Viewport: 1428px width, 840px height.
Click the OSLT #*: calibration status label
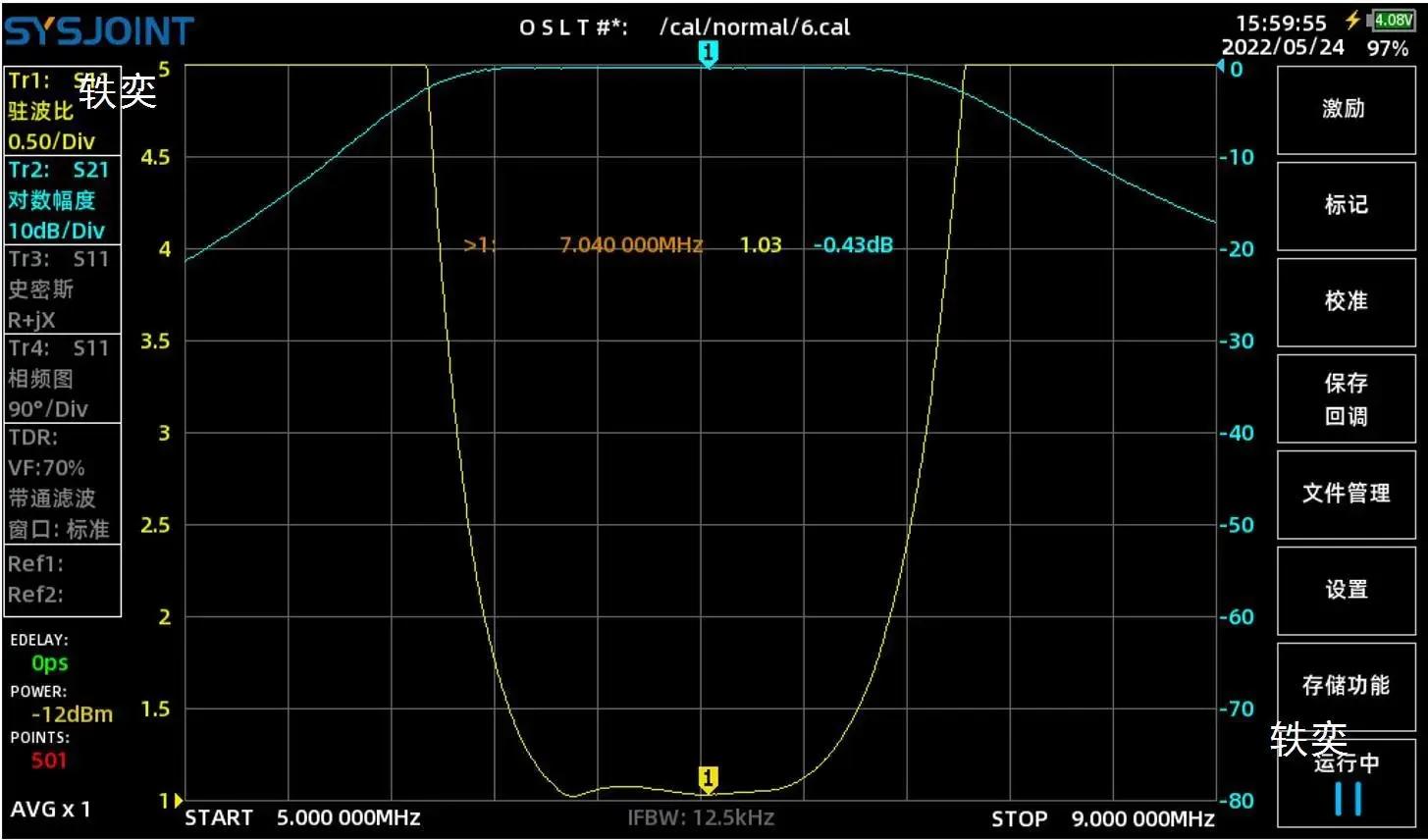[x=573, y=27]
